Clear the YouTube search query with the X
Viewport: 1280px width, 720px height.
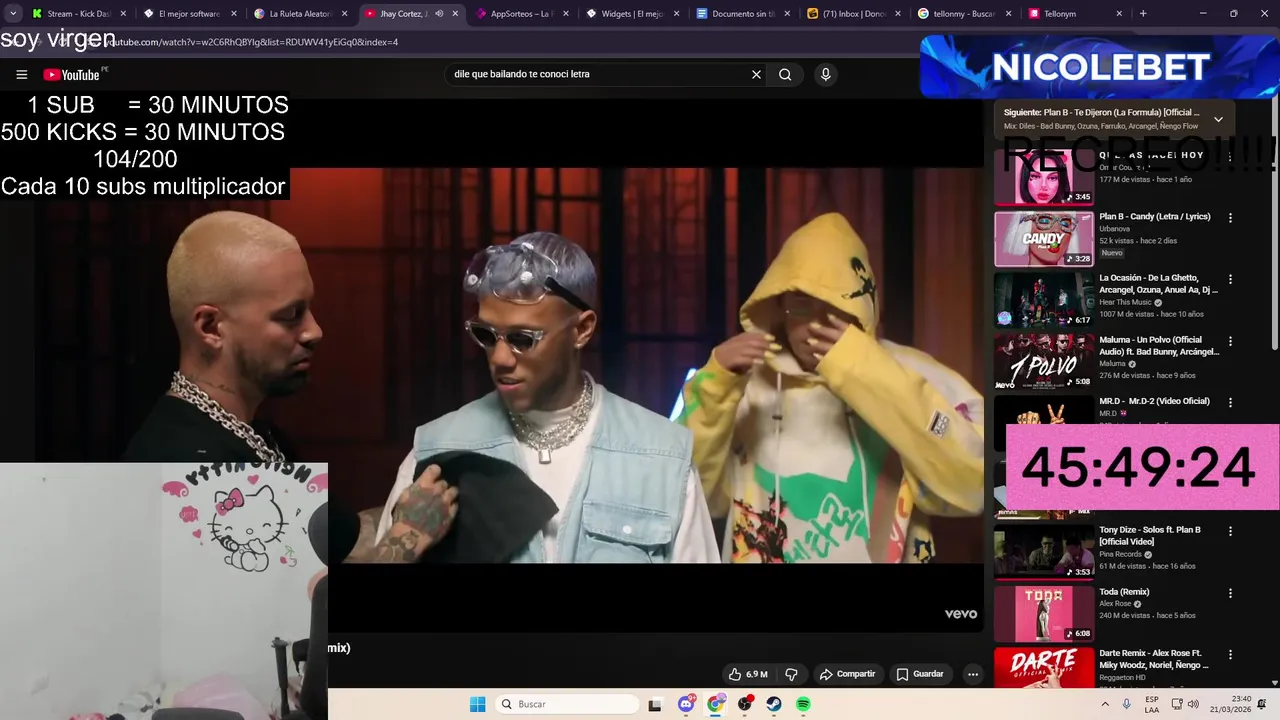point(756,74)
